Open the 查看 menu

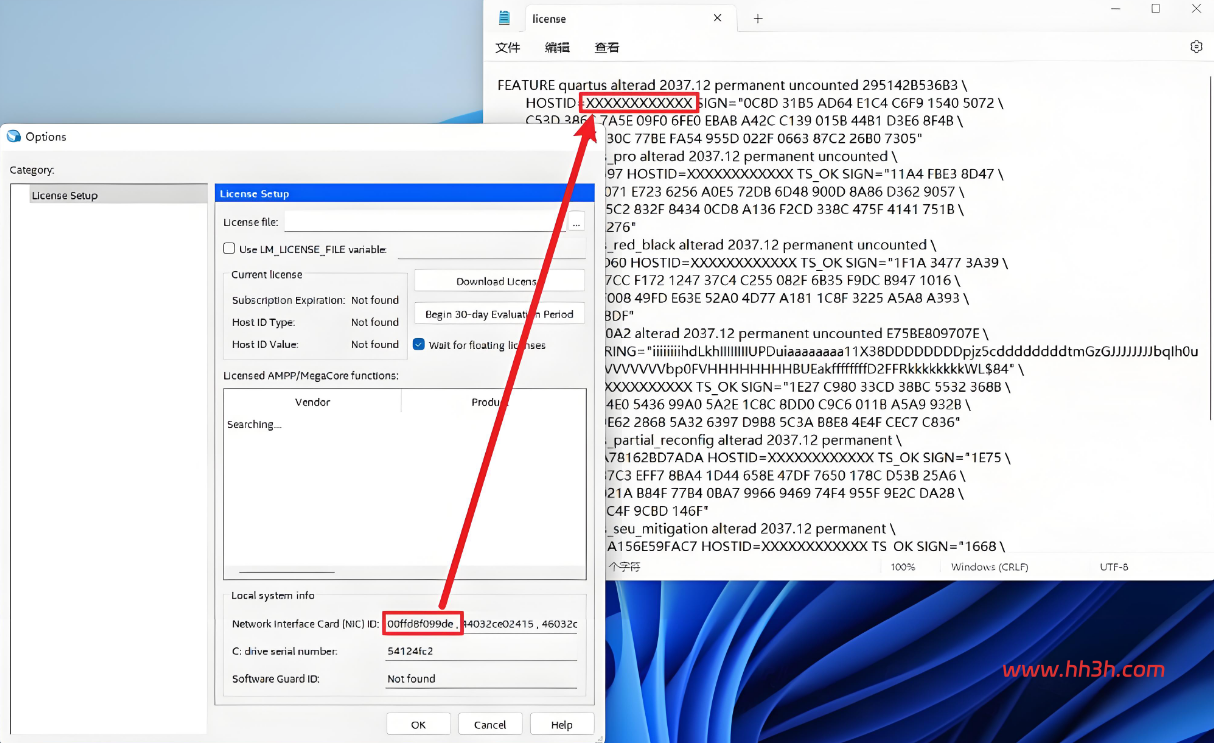607,47
